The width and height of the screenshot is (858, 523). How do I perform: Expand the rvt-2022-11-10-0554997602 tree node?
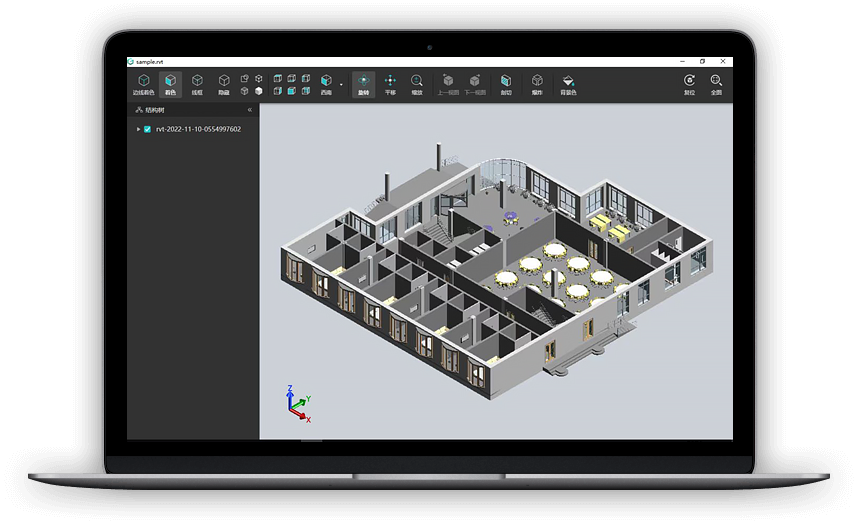138,129
